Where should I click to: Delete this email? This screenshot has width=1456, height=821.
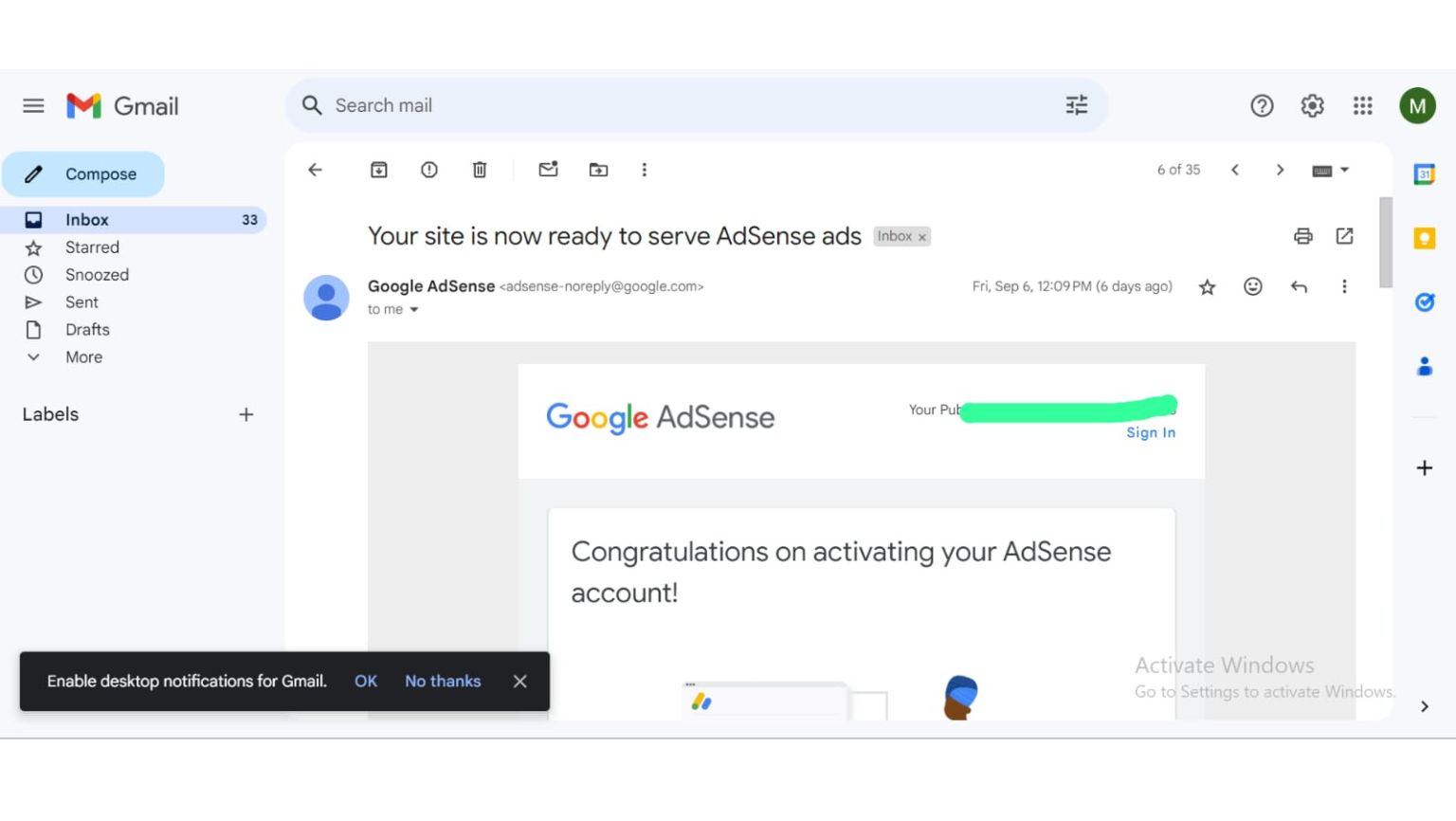click(x=480, y=170)
